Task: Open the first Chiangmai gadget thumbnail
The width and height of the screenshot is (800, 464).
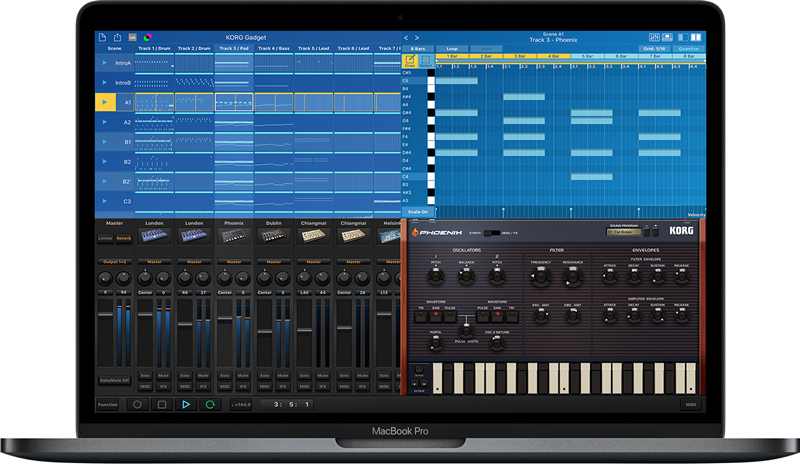Action: (313, 236)
